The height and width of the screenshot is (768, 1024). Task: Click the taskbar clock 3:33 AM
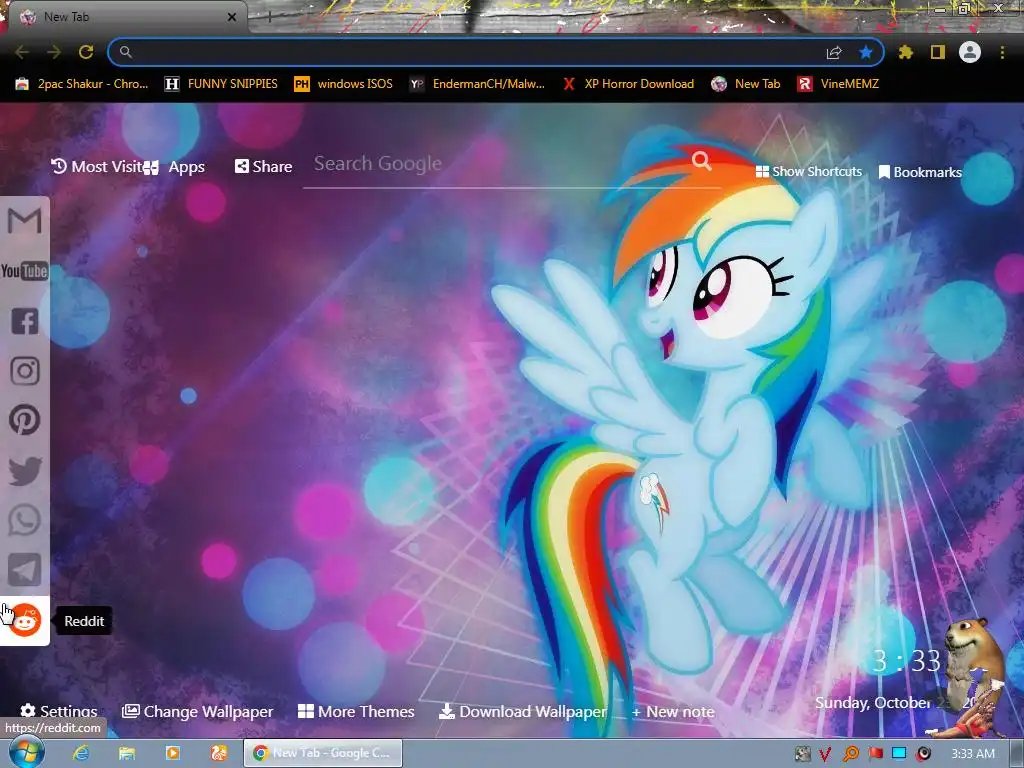tap(972, 754)
